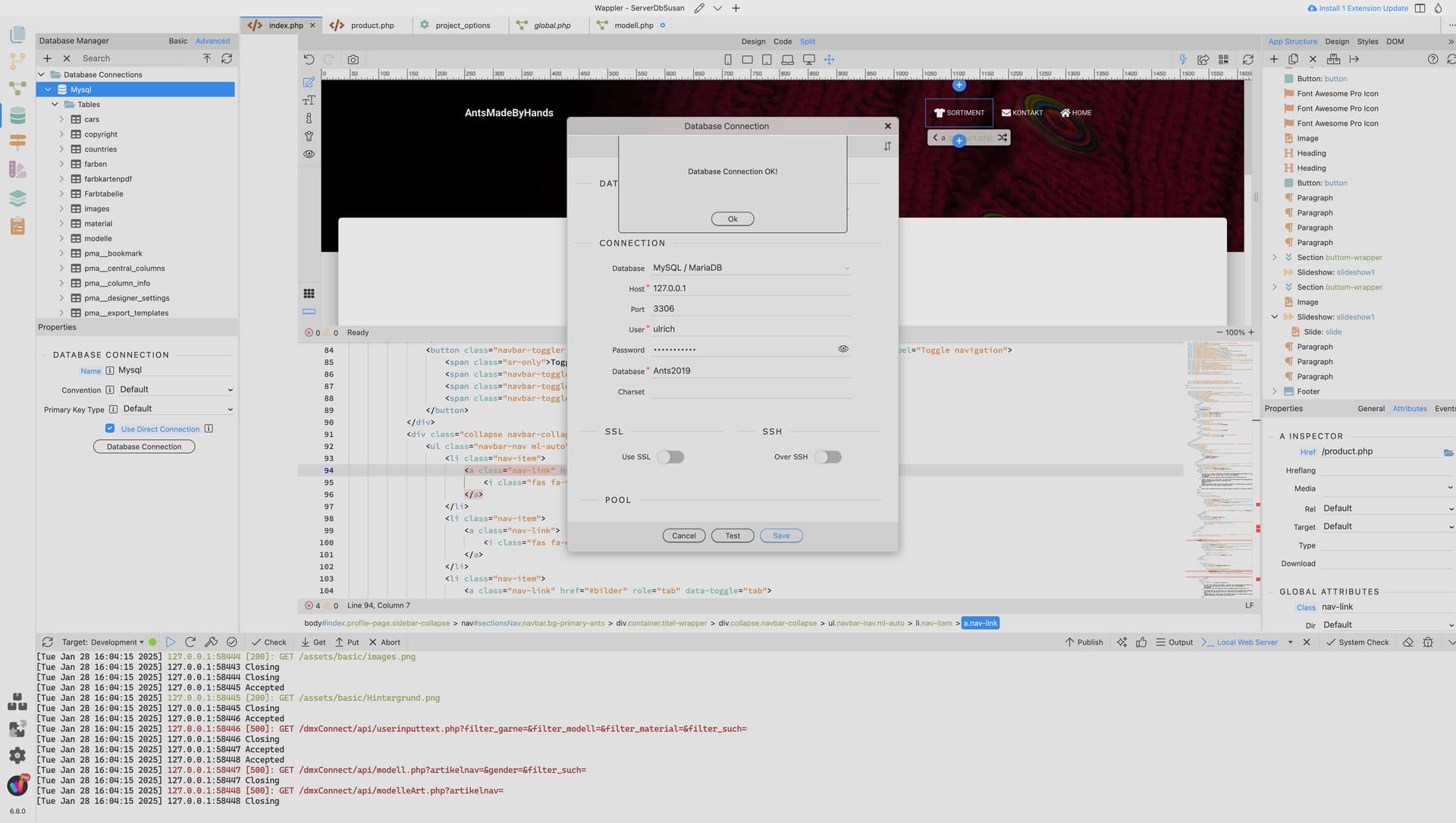Click Cancel in Database Connection dialog

click(x=684, y=536)
